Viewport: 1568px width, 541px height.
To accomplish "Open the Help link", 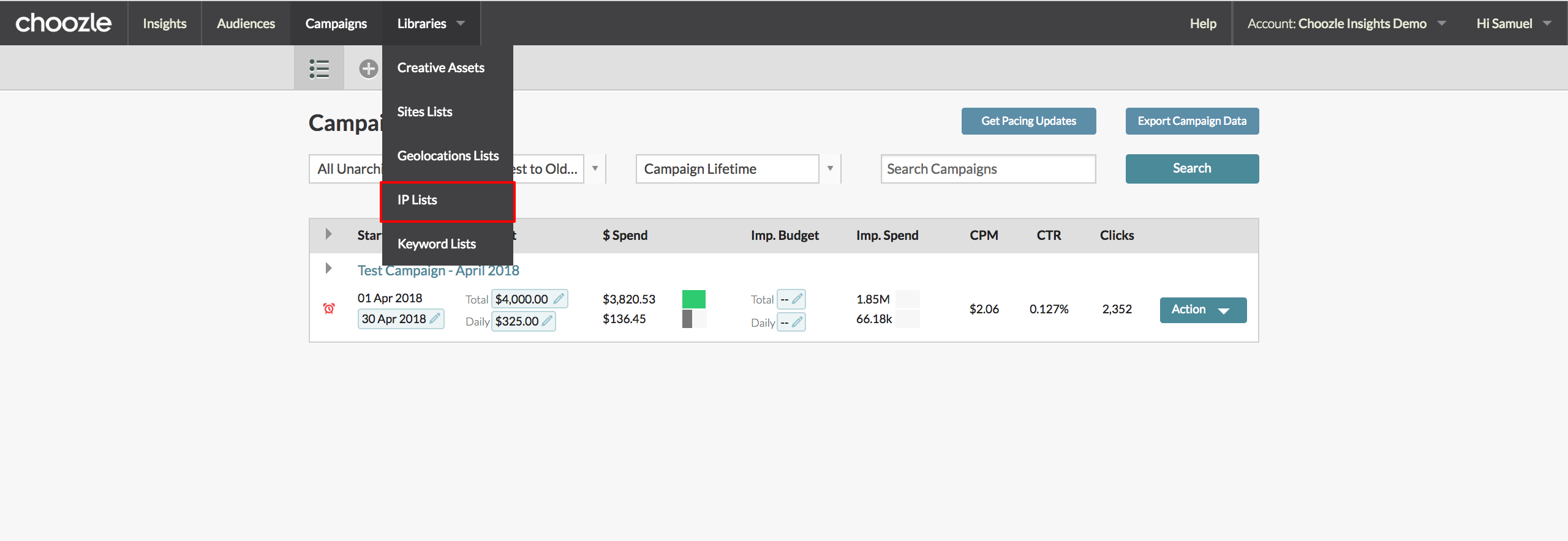I will tap(1203, 23).
